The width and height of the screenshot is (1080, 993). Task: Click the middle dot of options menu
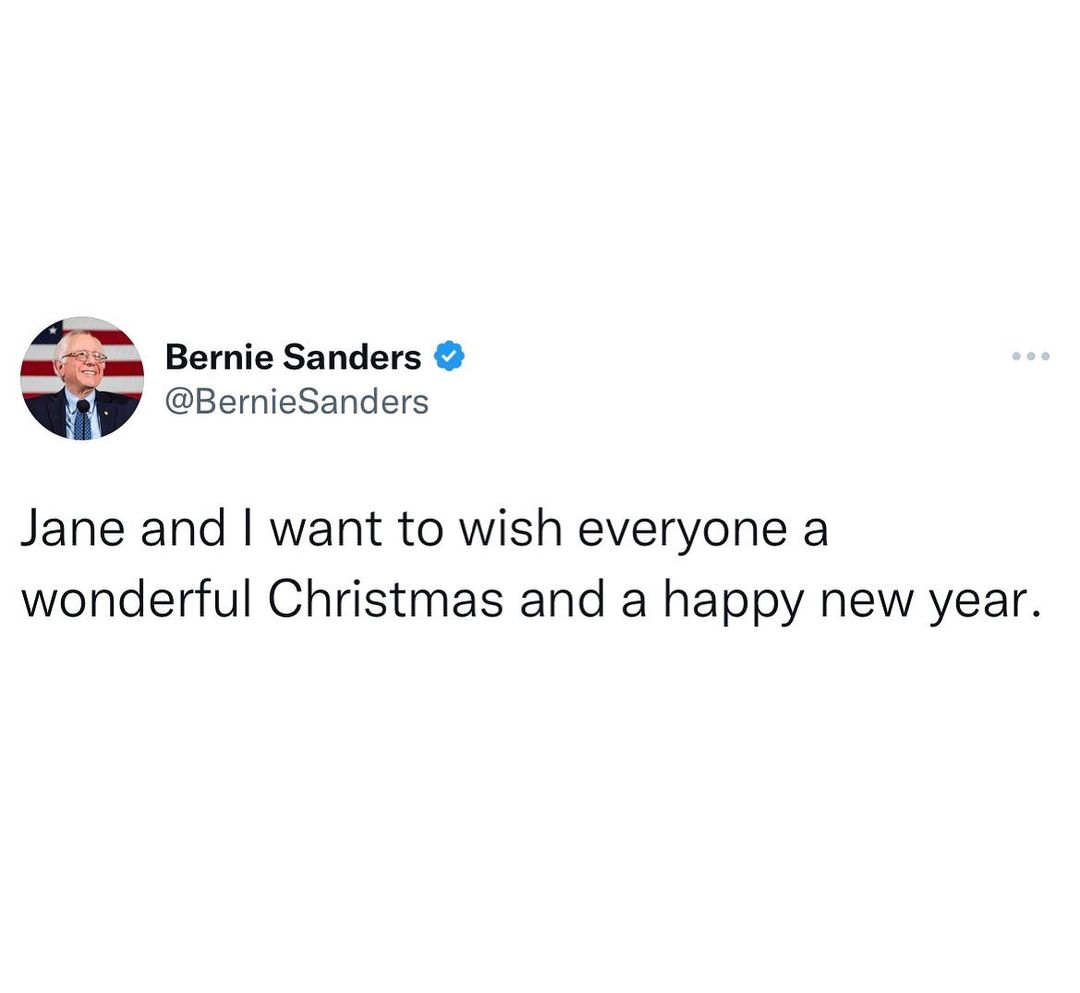1031,356
